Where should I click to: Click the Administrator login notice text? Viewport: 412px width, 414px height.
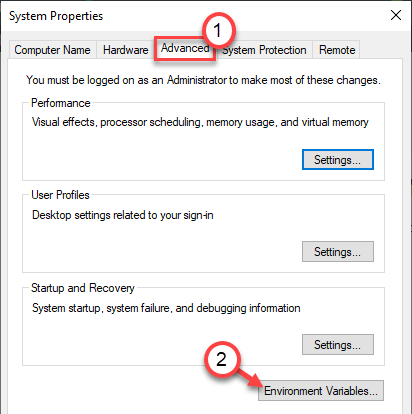[x=203, y=80]
